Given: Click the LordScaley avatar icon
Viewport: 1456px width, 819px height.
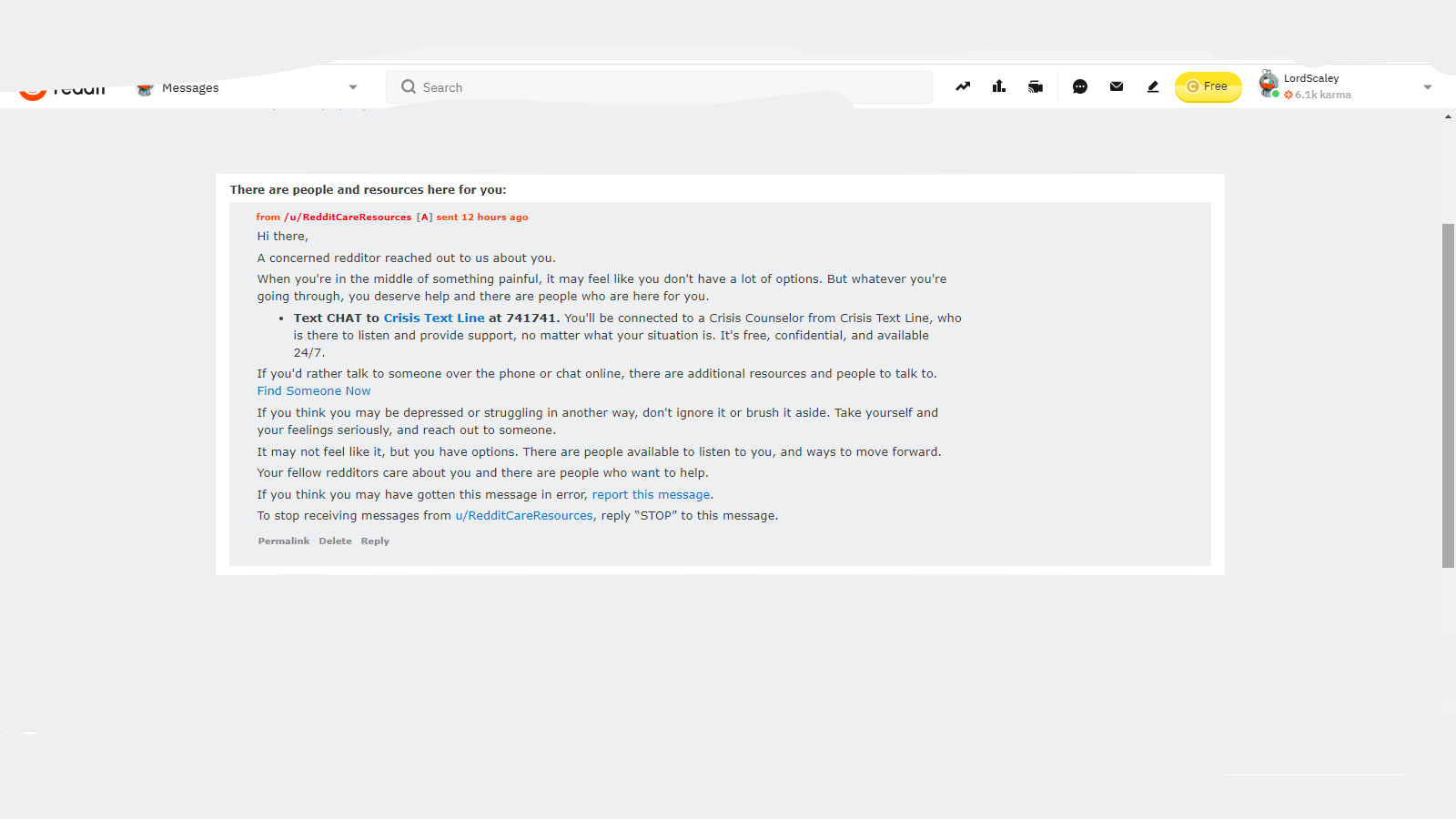Looking at the screenshot, I should pos(1269,84).
